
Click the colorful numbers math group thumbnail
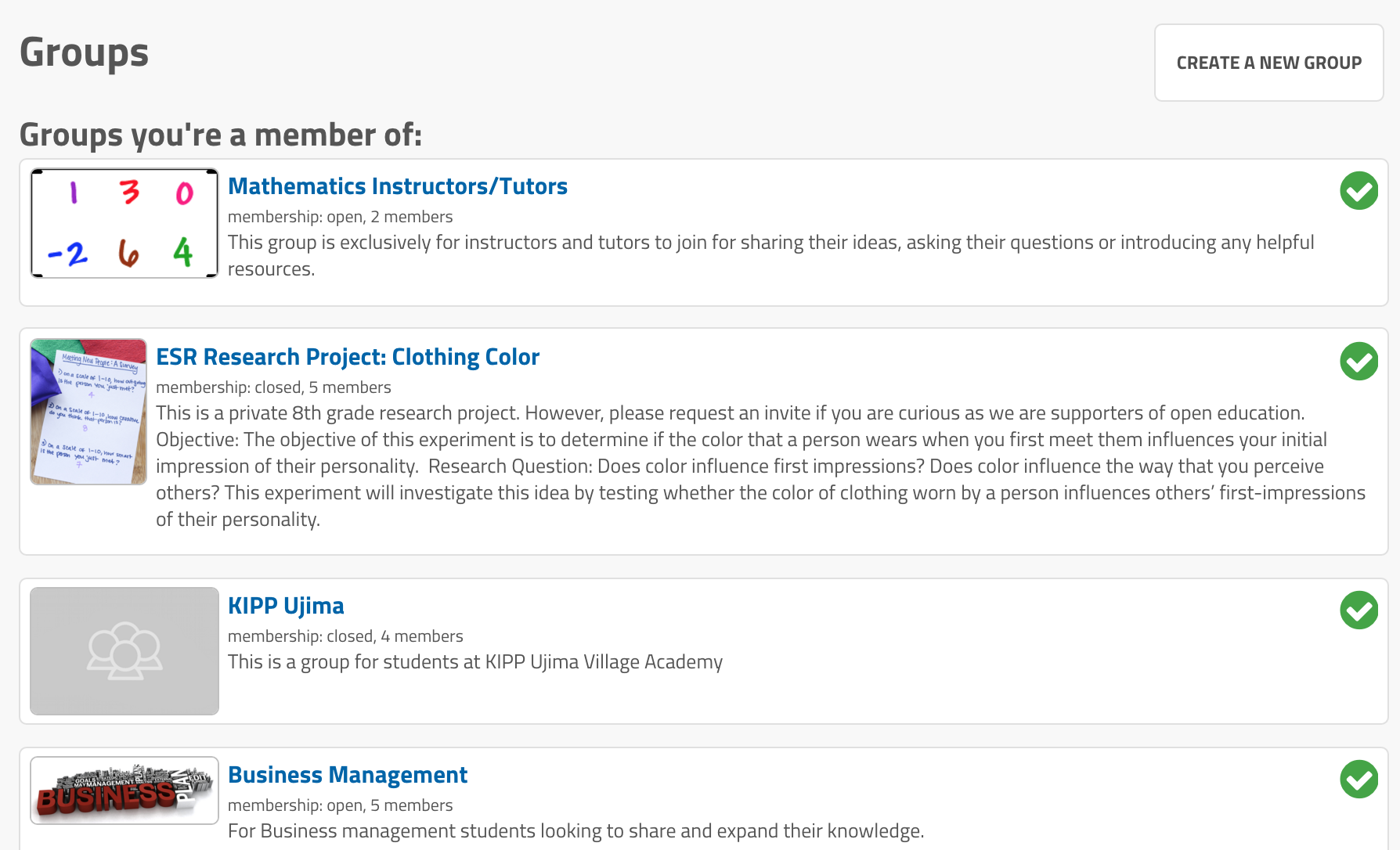pos(124,223)
